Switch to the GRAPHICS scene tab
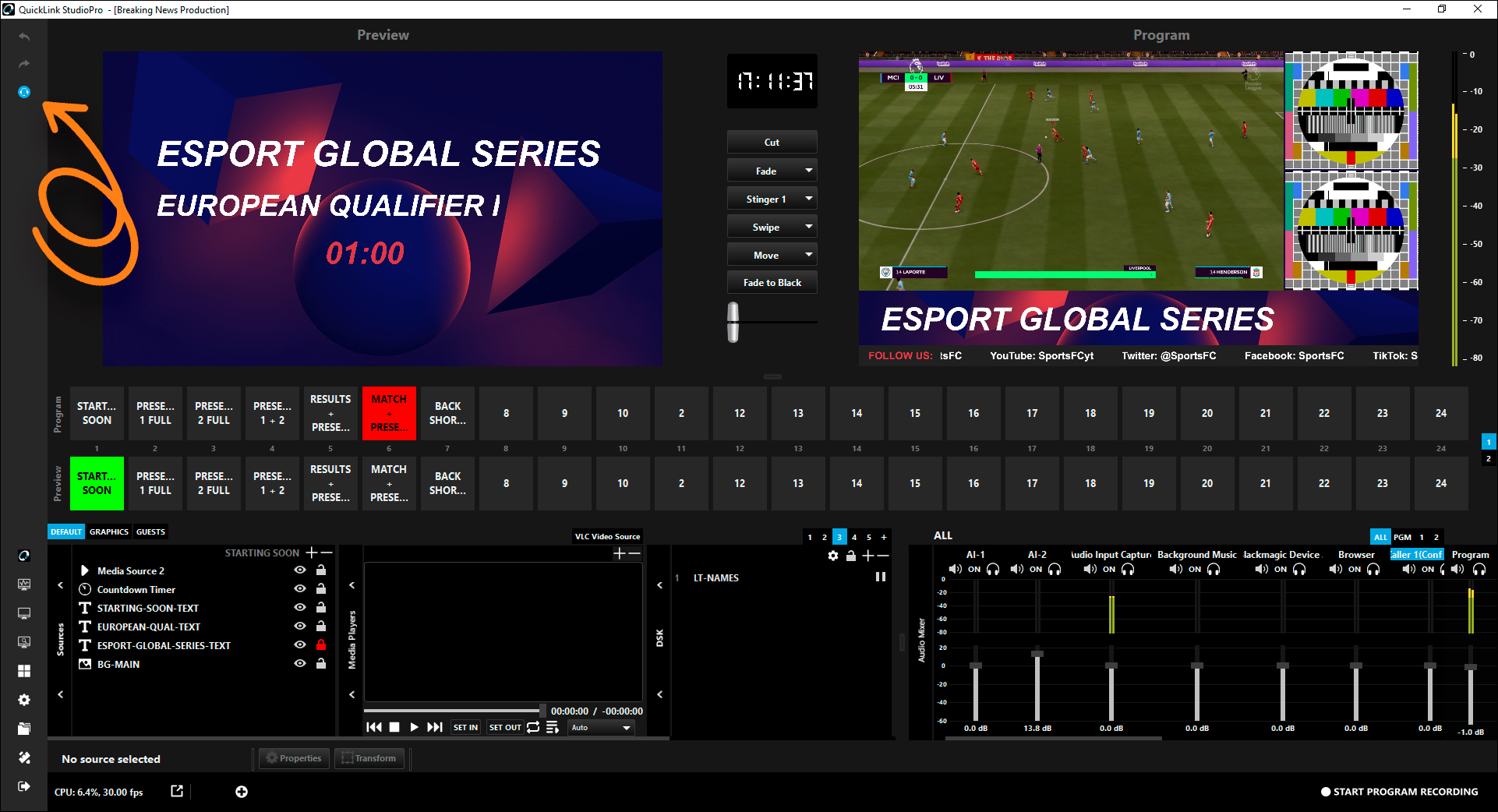Viewport: 1498px width, 812px height. 109,532
